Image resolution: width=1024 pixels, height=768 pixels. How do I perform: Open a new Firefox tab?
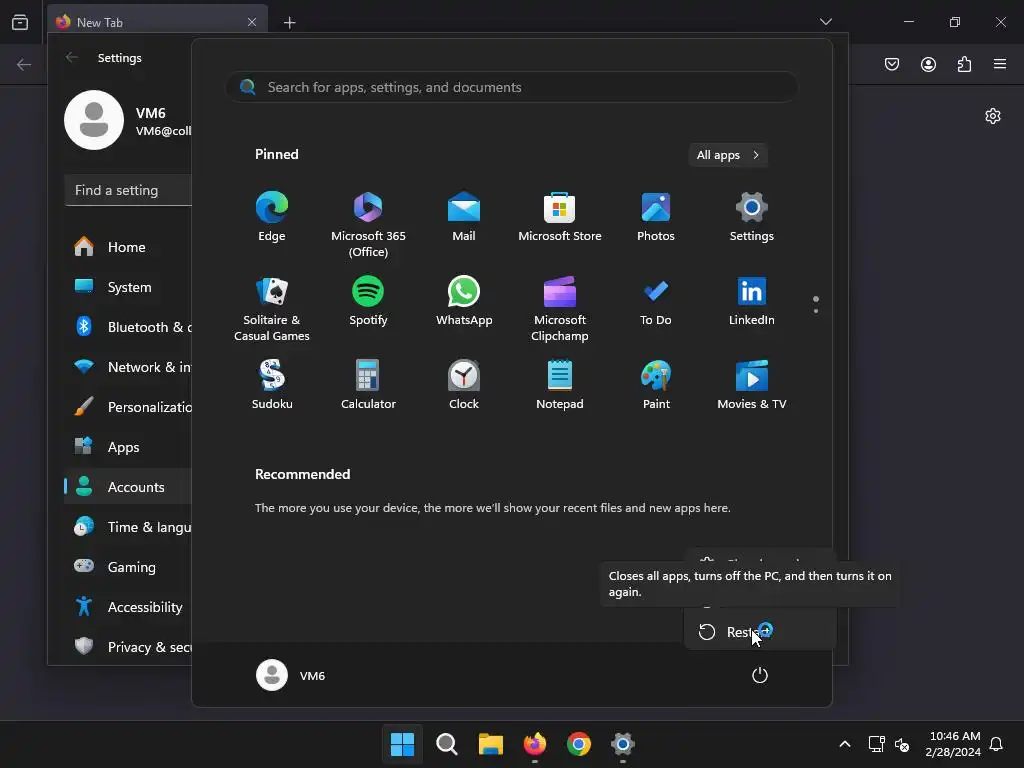pos(289,23)
